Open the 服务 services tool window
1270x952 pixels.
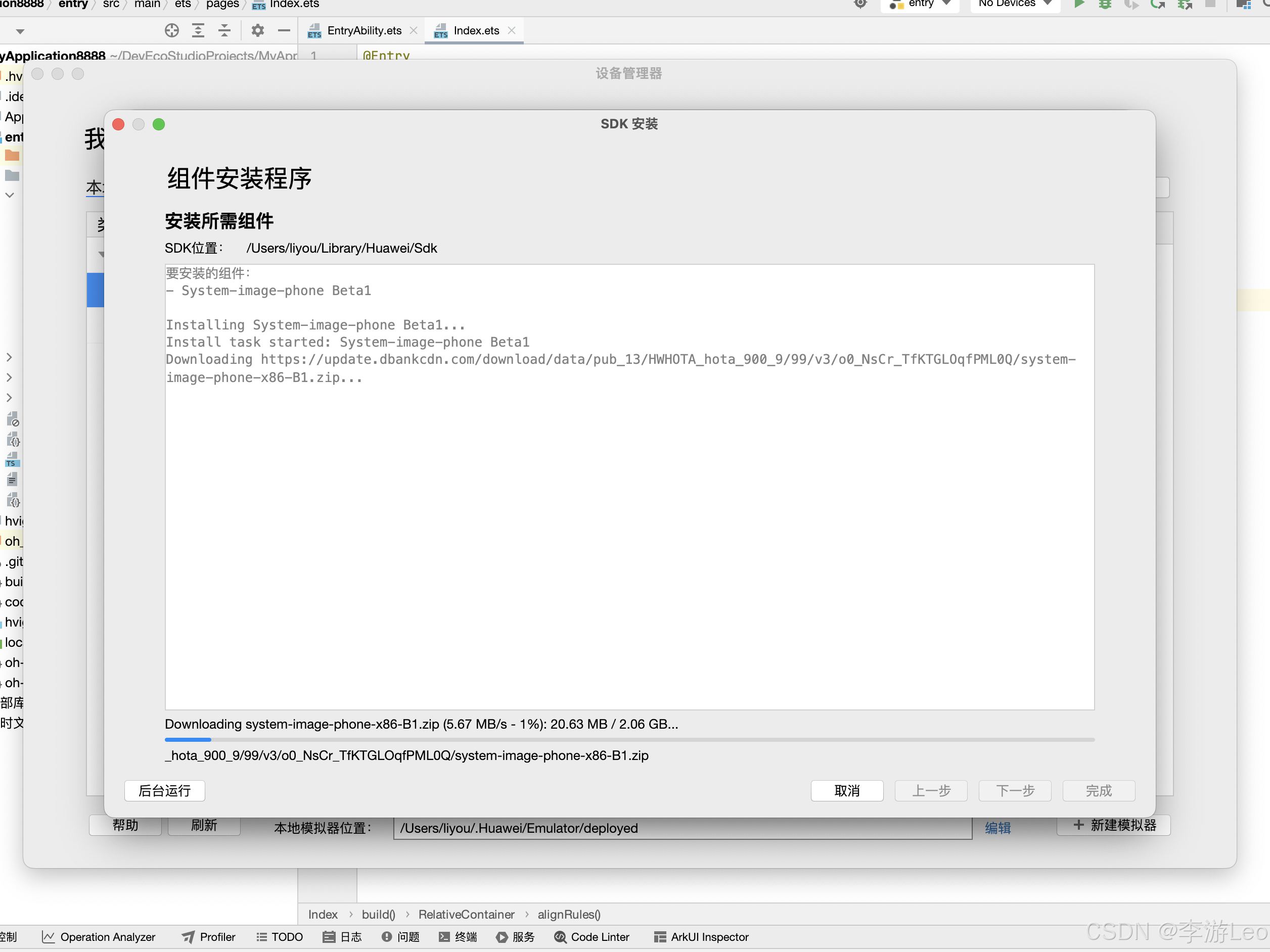[516, 937]
